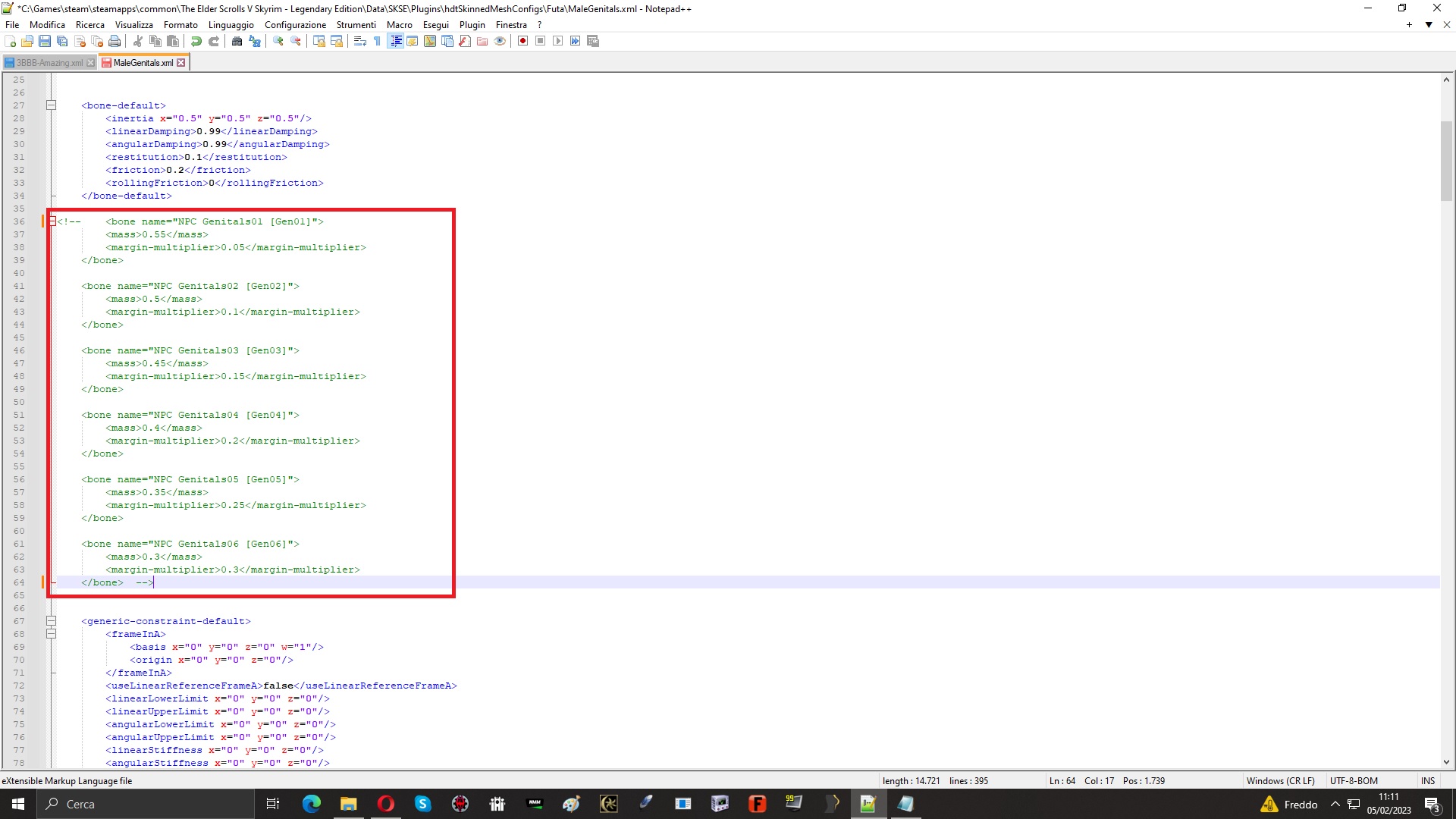Show hidden system tray icons chevron

(1335, 804)
